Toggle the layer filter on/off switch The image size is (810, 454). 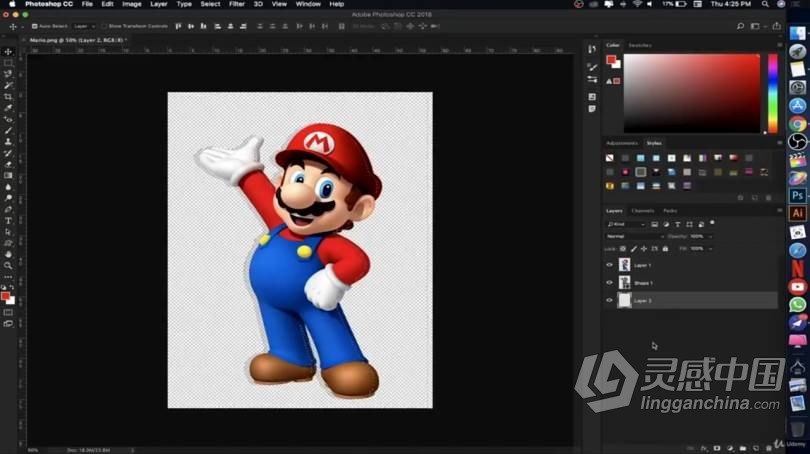click(712, 223)
